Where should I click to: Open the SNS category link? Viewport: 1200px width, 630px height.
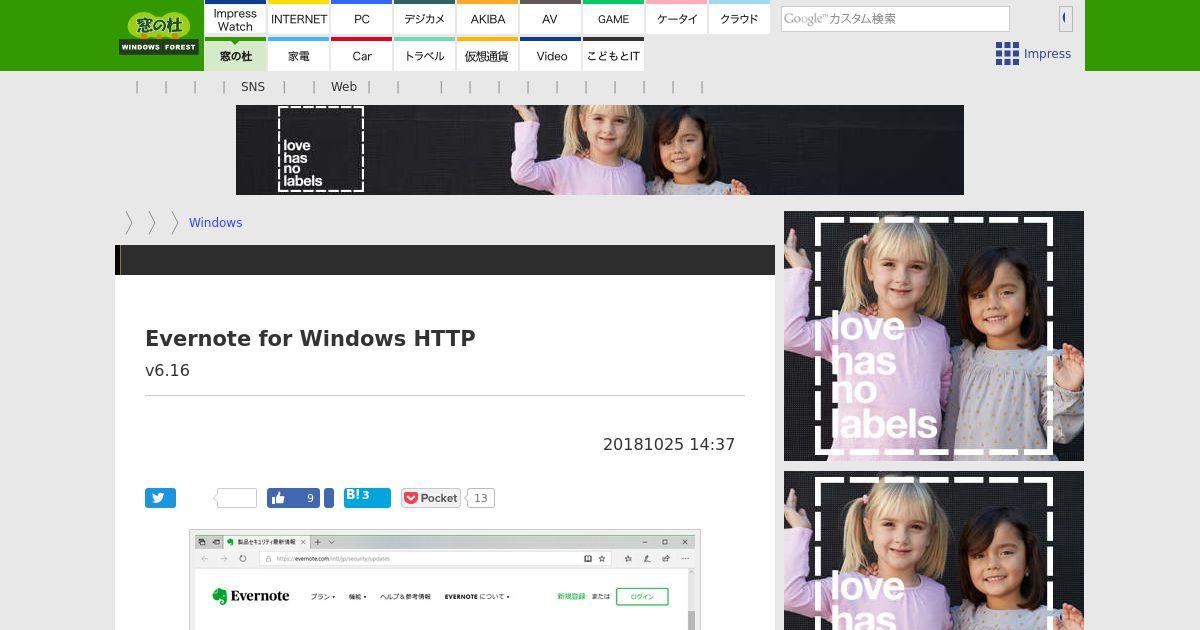coord(253,87)
